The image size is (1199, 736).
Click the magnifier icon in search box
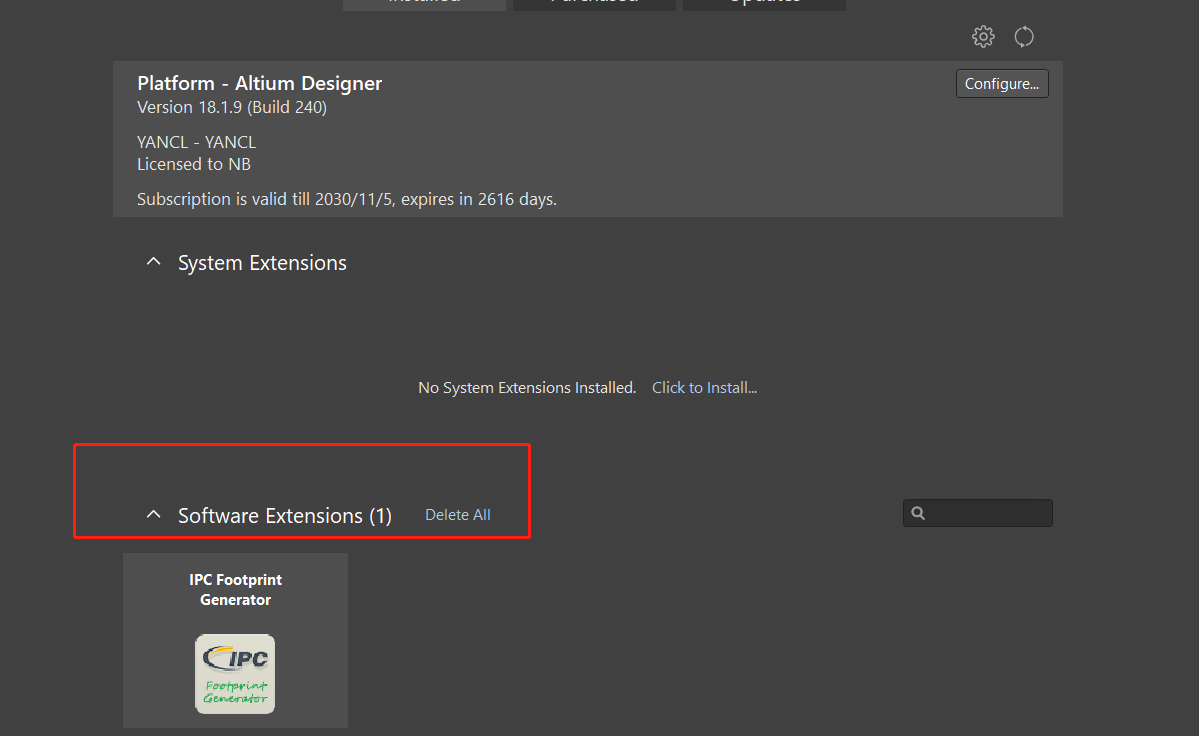[919, 513]
